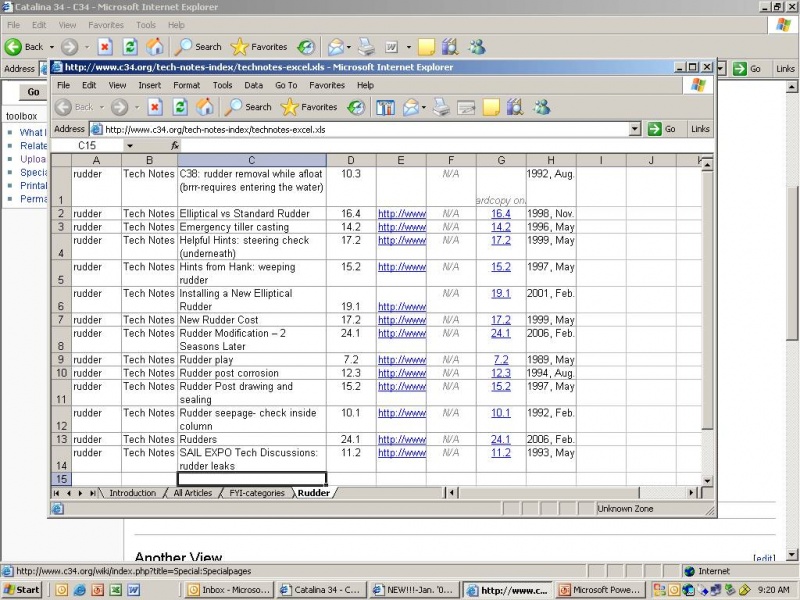Expand the cell Name Box dropdown

click(130, 146)
